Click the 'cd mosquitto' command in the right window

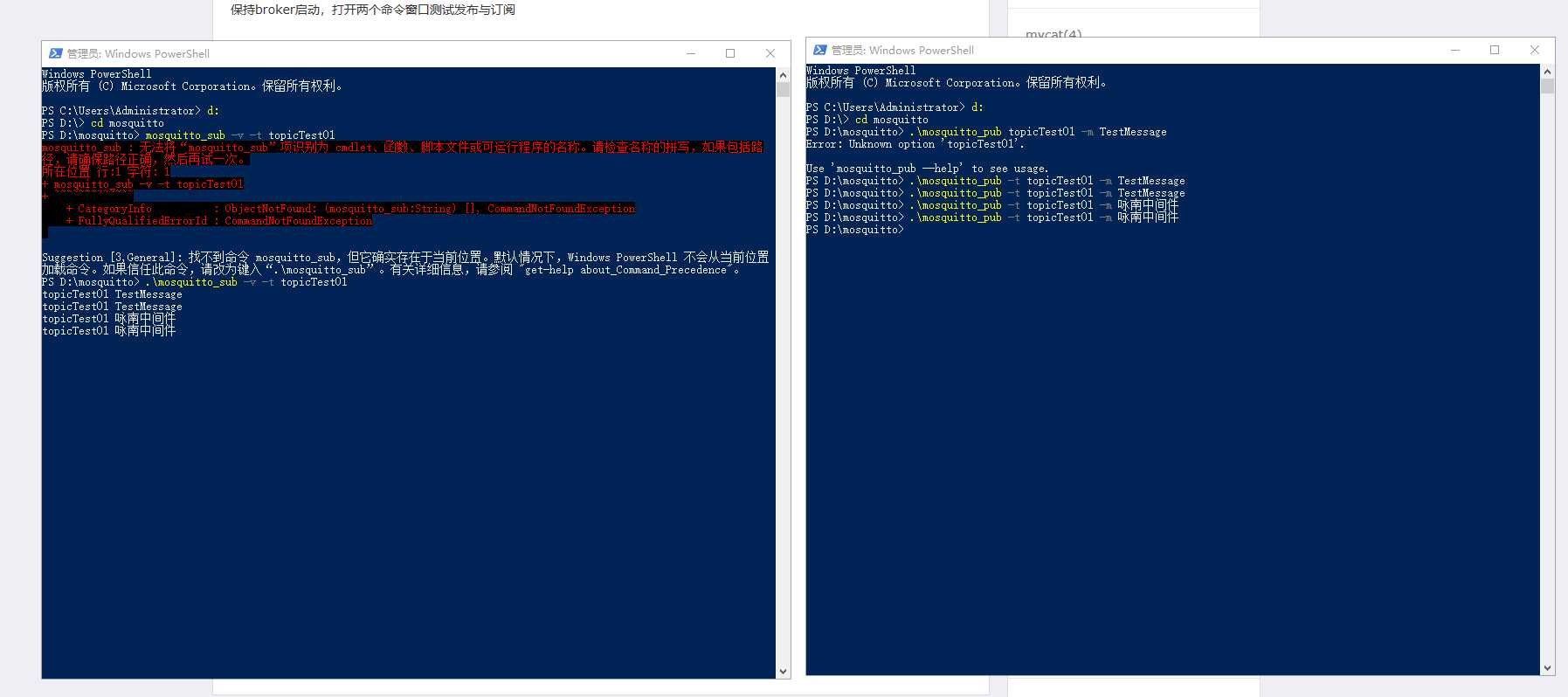[x=891, y=120]
